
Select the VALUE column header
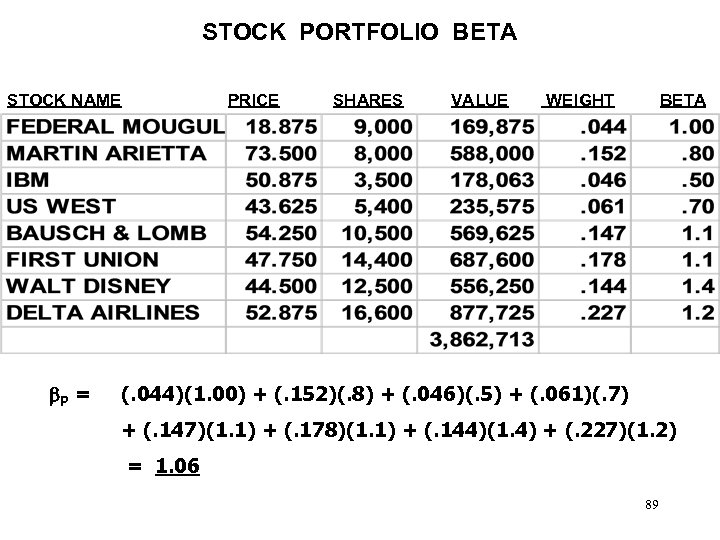coord(480,100)
